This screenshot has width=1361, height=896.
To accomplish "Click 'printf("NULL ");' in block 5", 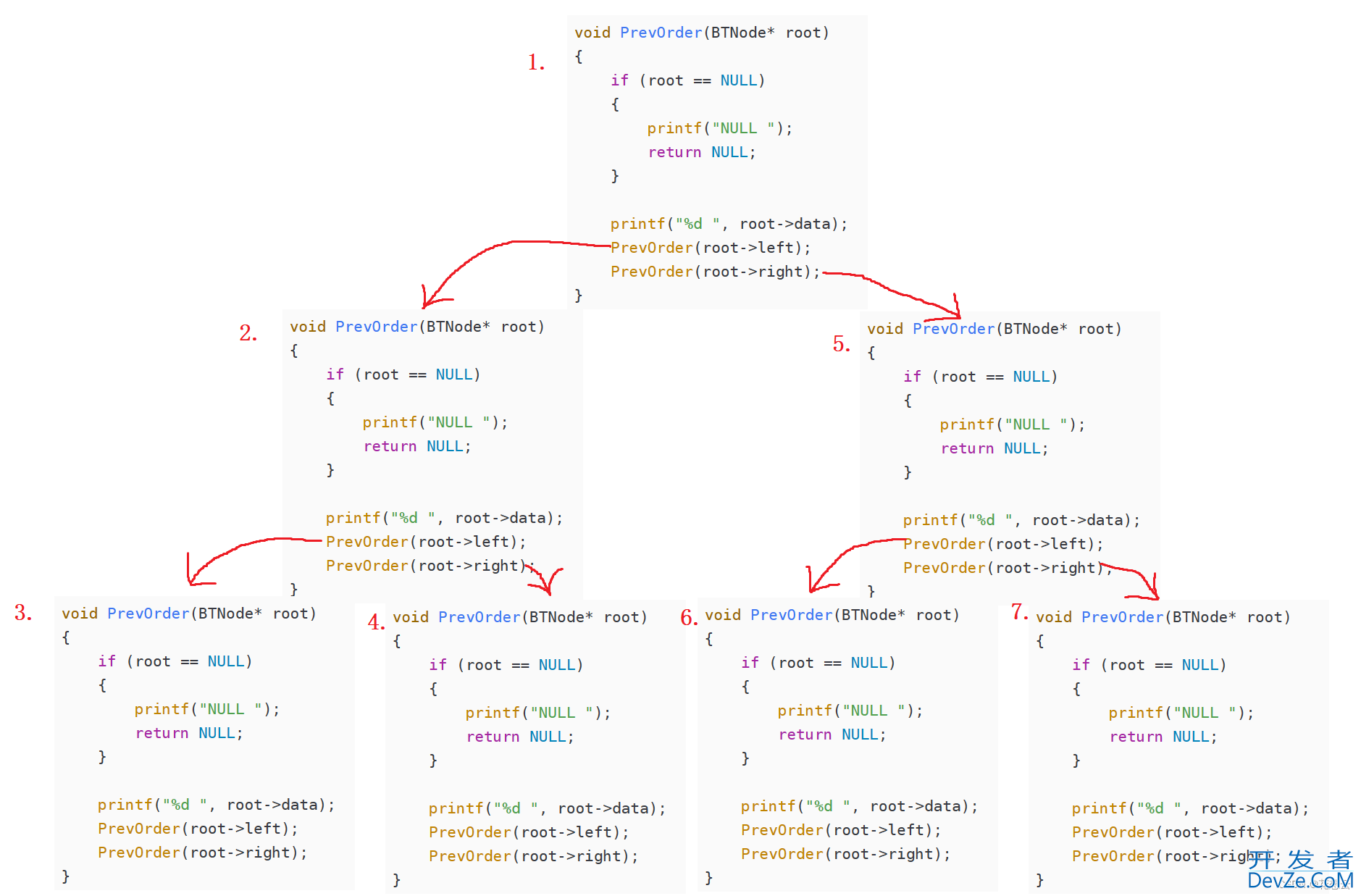I will (1013, 424).
